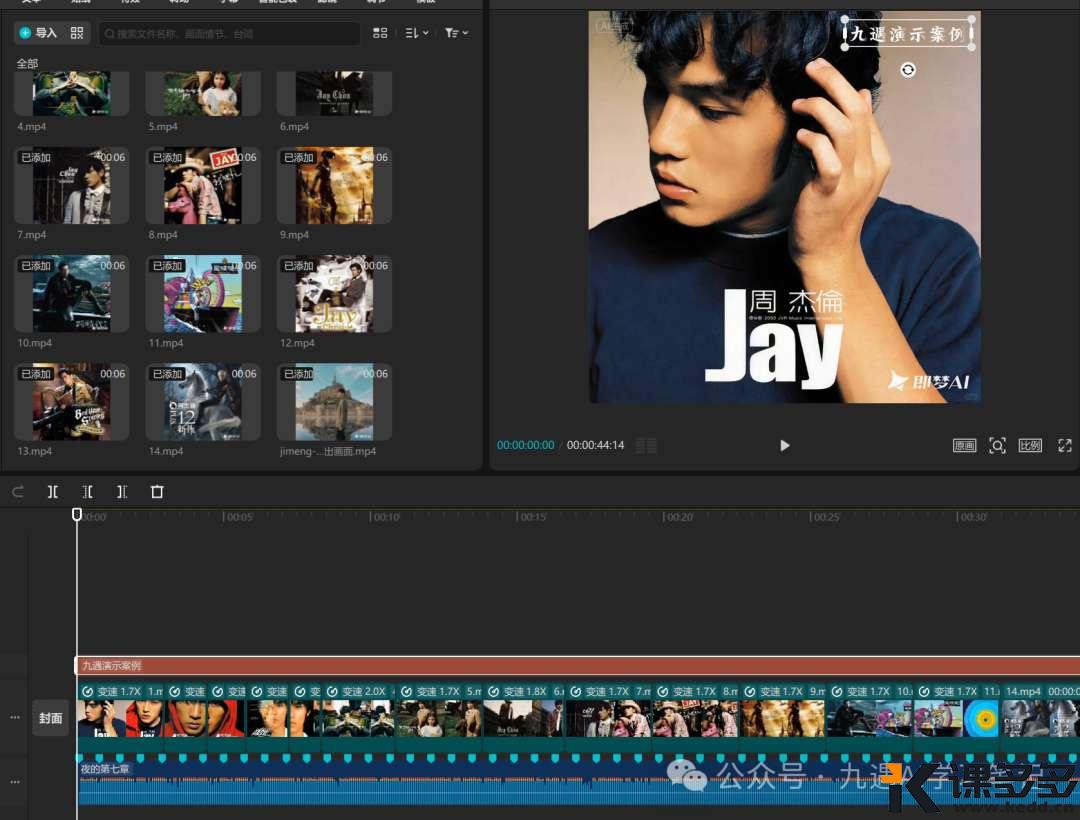Click the delete-left trim tool
Screen dimensions: 1080x820
87,492
